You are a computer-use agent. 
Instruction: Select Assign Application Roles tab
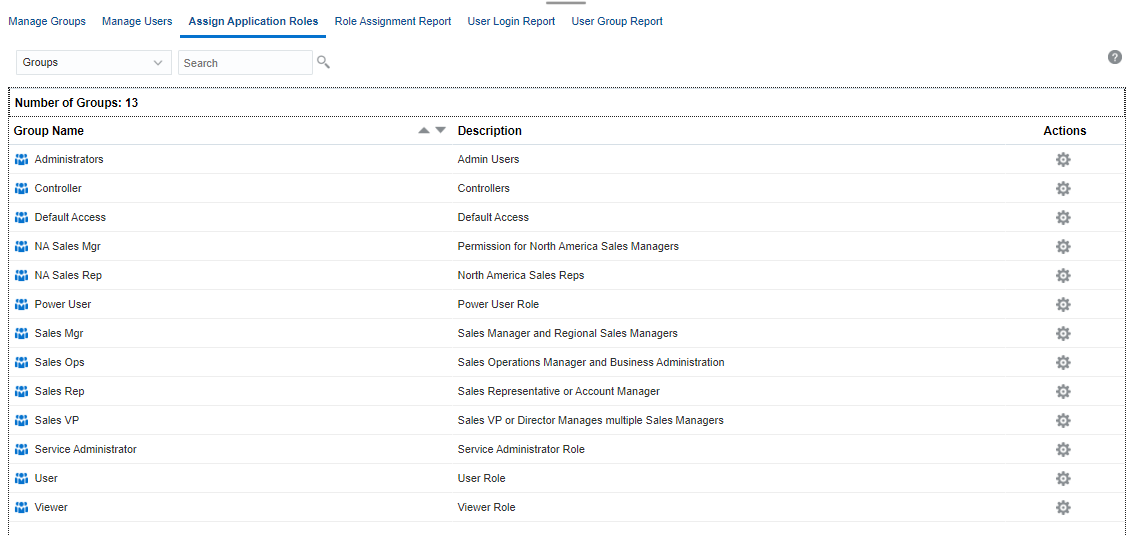pos(253,22)
